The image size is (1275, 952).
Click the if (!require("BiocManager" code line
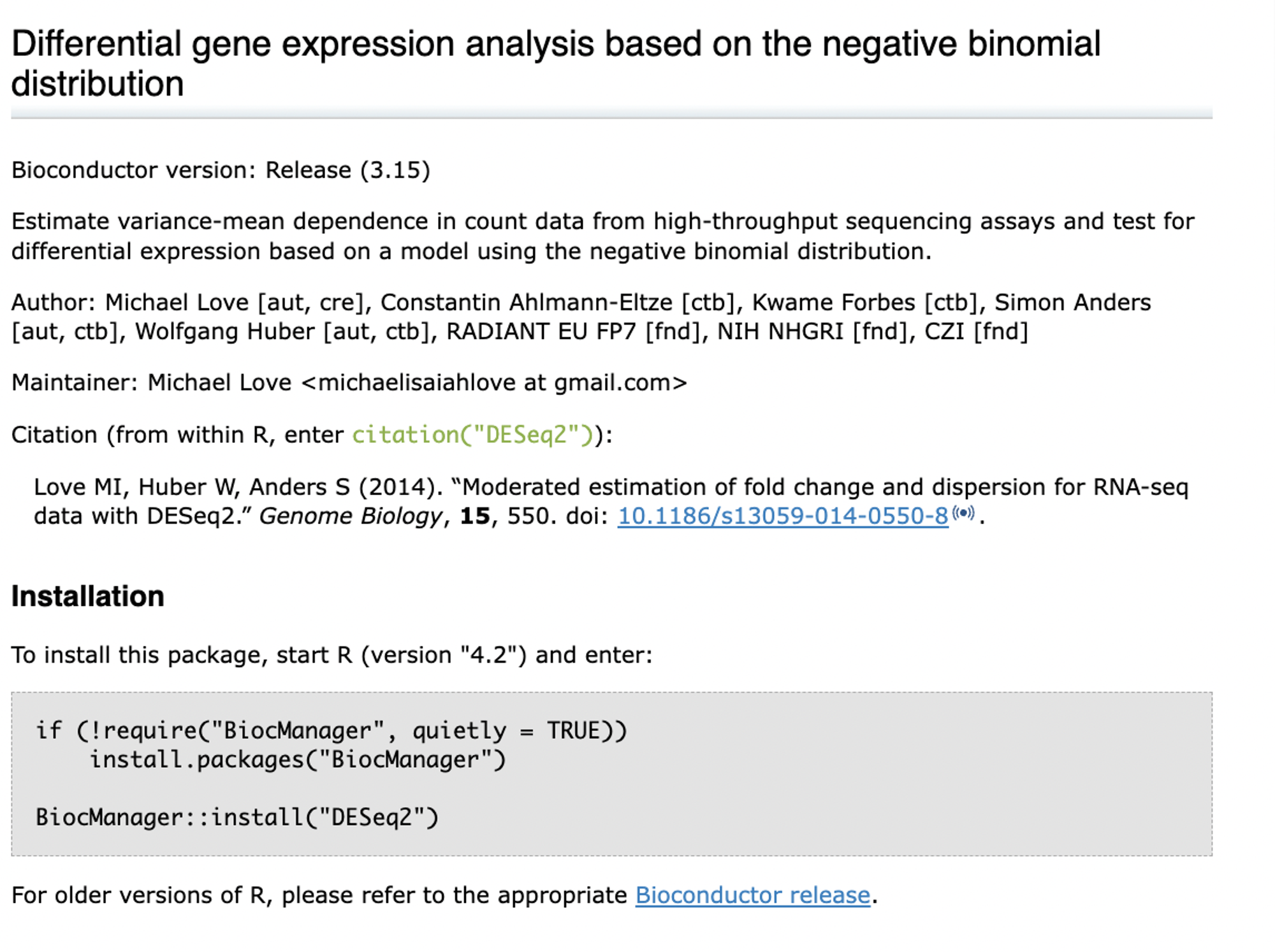point(331,730)
